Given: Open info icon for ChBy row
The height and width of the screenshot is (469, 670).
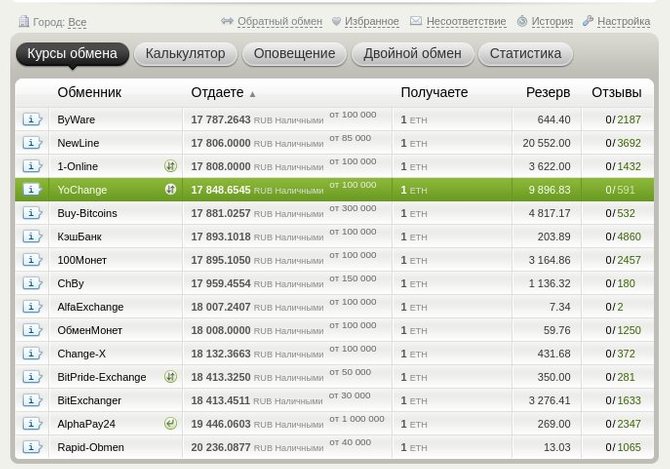Looking at the screenshot, I should tap(32, 283).
